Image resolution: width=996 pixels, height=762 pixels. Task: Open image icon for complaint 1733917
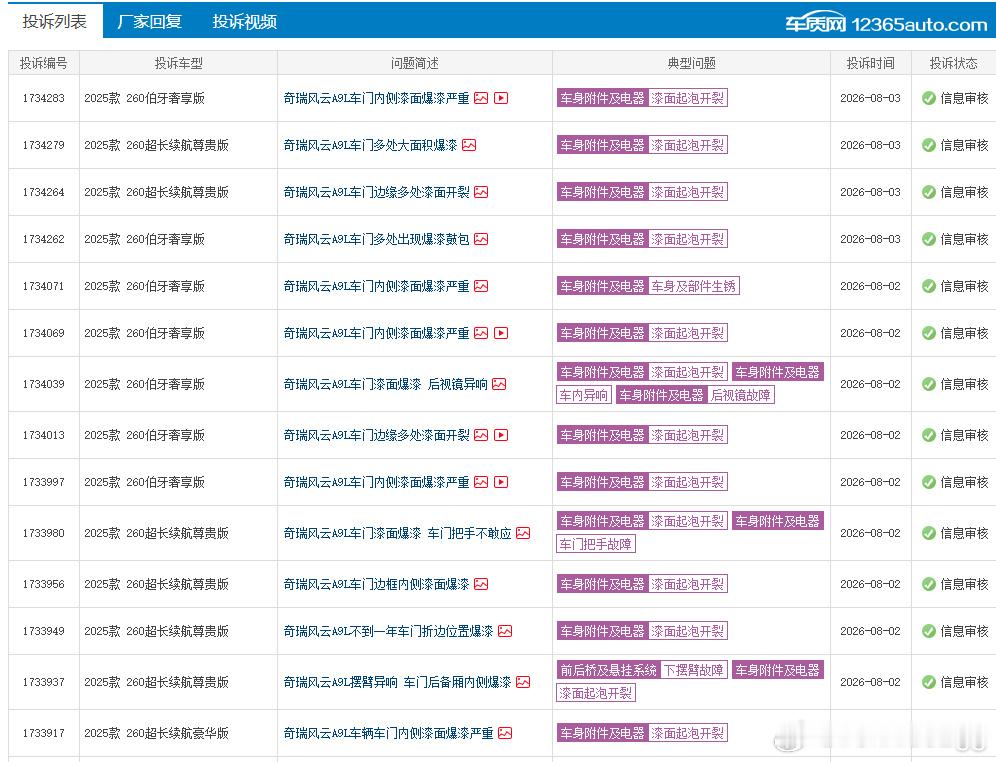(505, 733)
